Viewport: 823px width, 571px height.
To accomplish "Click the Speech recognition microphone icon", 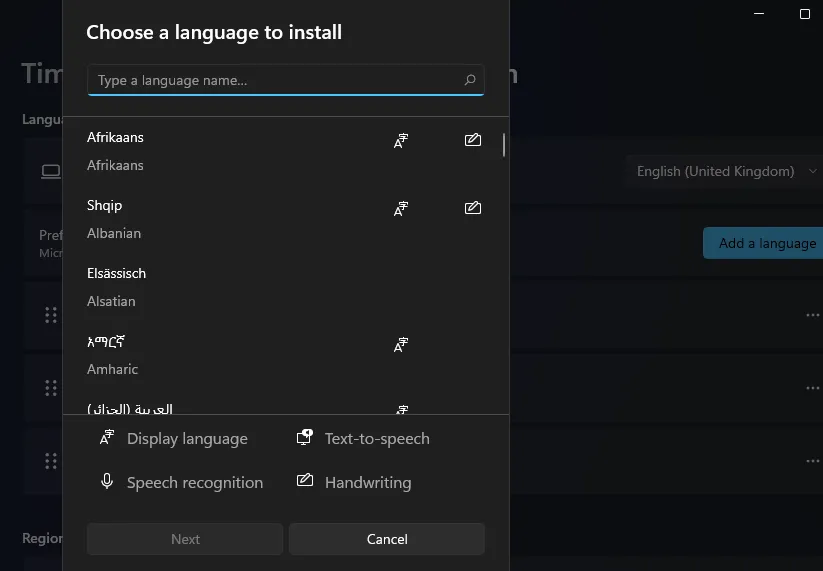I will tap(107, 482).
